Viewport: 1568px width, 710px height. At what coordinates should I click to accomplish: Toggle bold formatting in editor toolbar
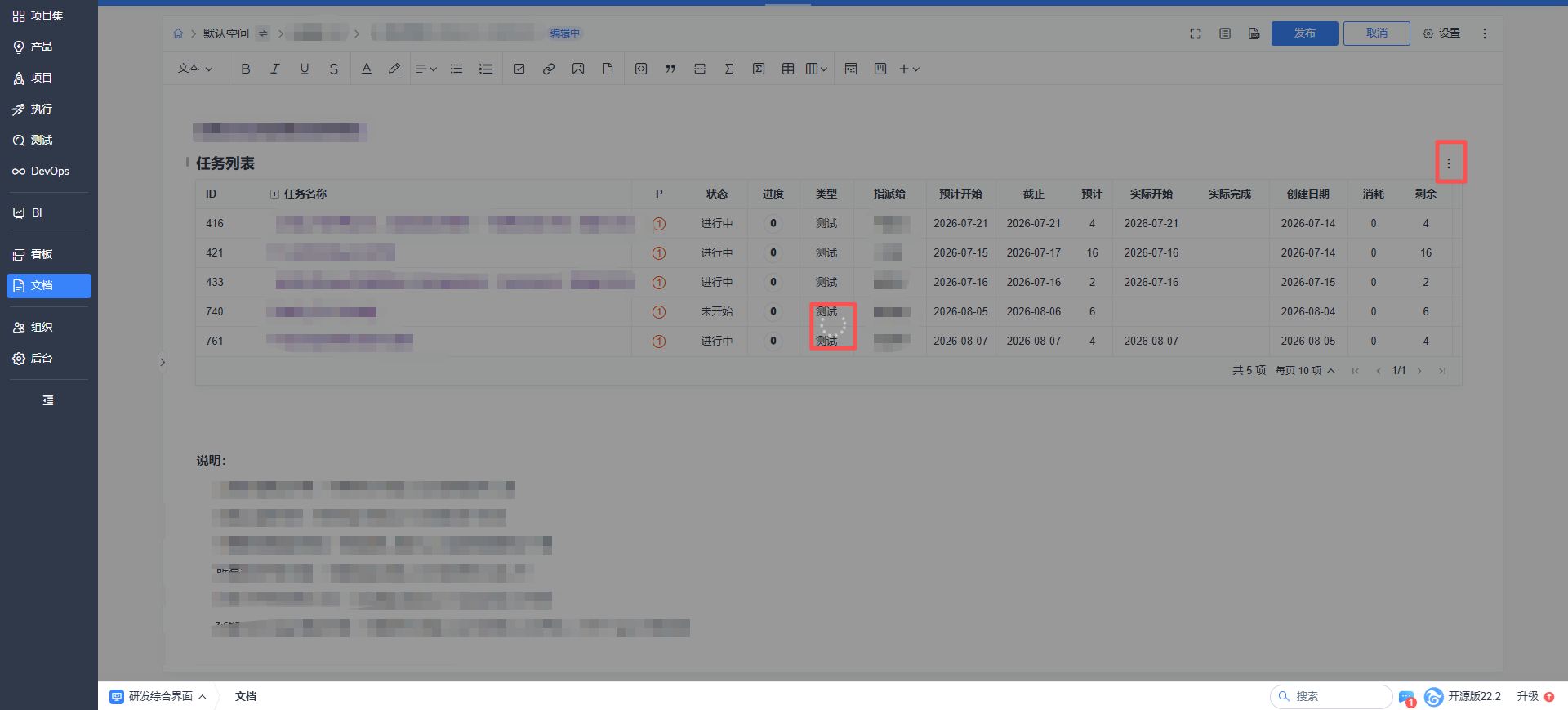coord(246,69)
